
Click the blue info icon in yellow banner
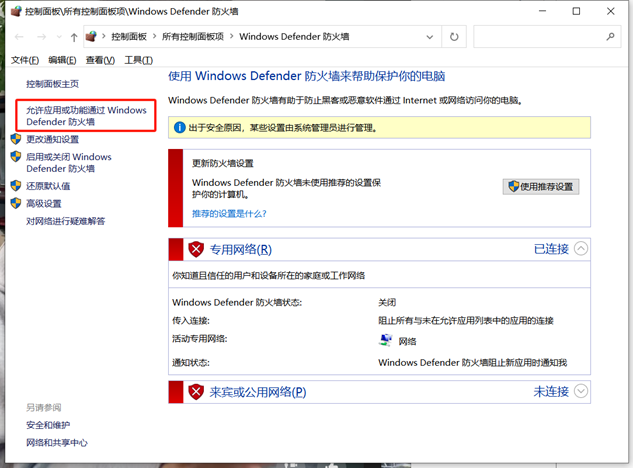coord(180,128)
